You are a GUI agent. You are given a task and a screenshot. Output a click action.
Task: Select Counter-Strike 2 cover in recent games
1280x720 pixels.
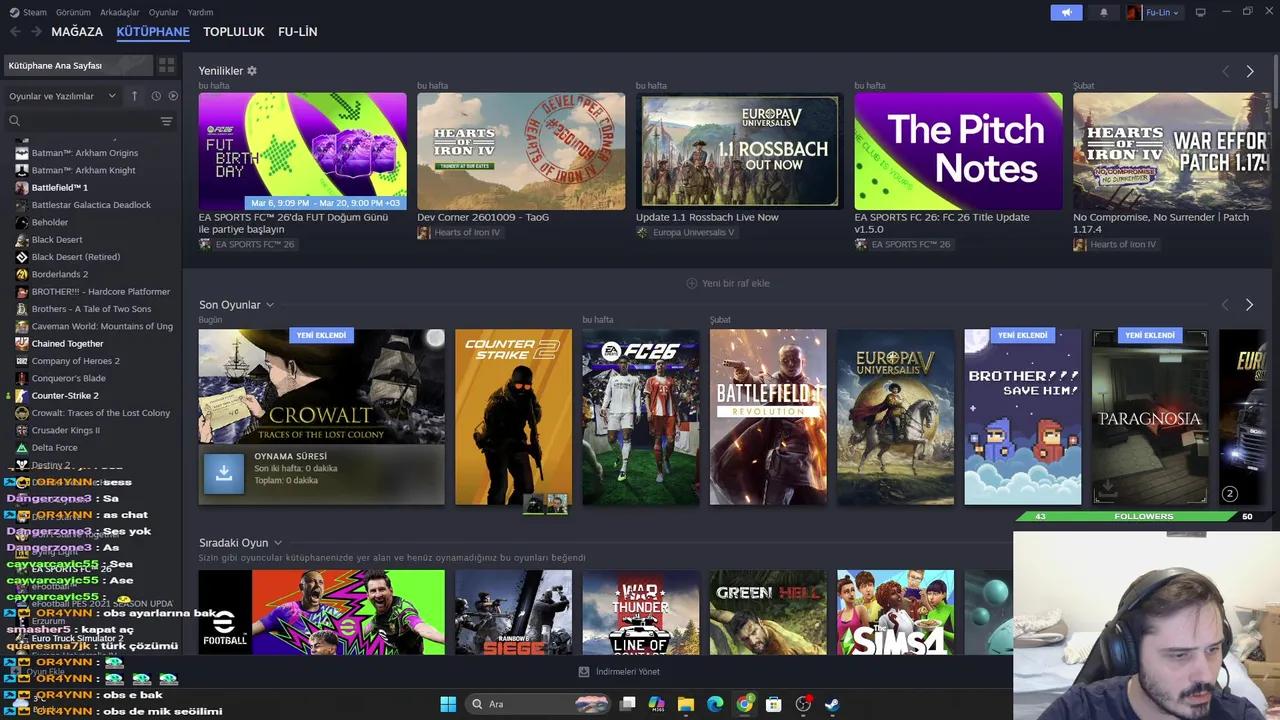pos(513,417)
